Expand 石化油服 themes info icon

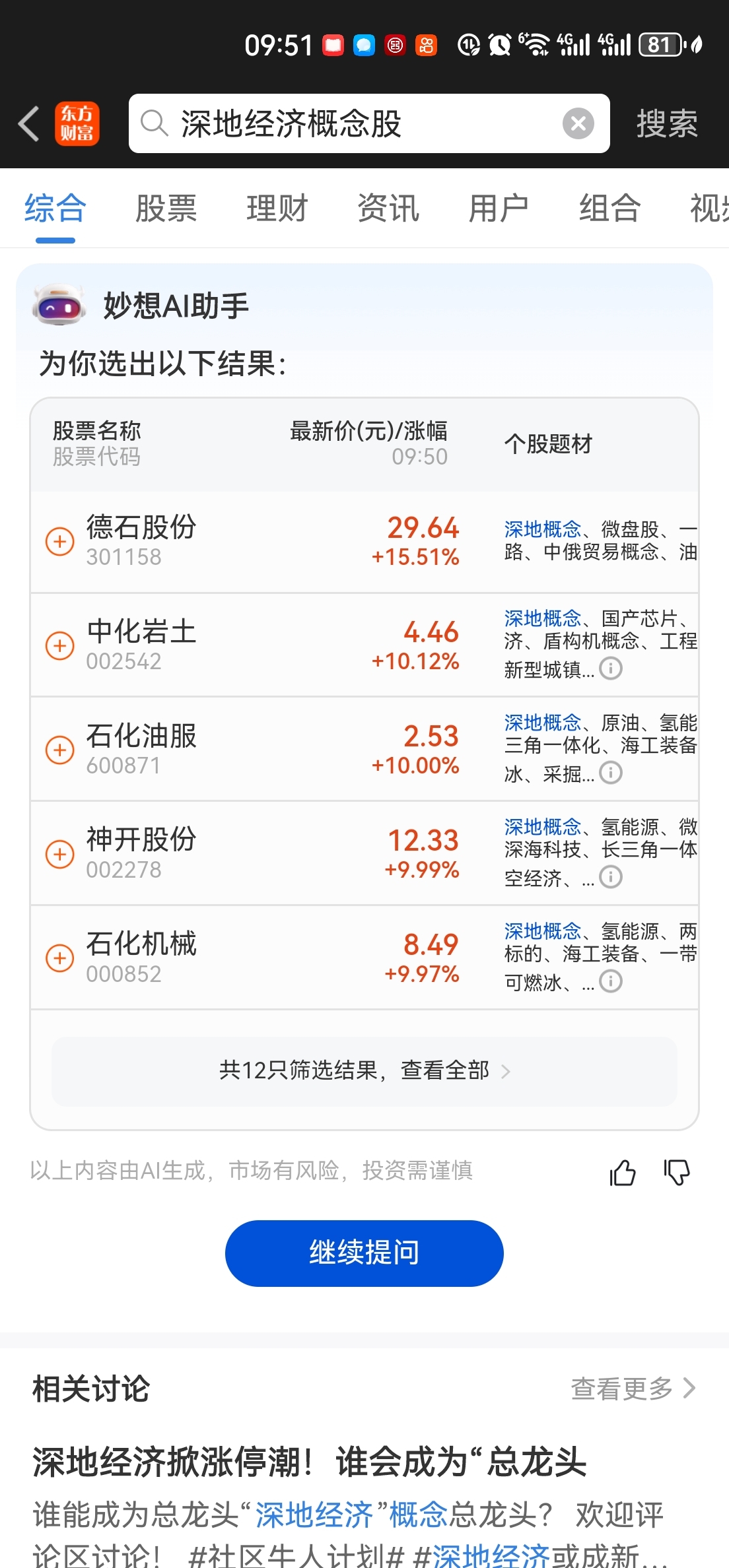pyautogui.click(x=611, y=773)
